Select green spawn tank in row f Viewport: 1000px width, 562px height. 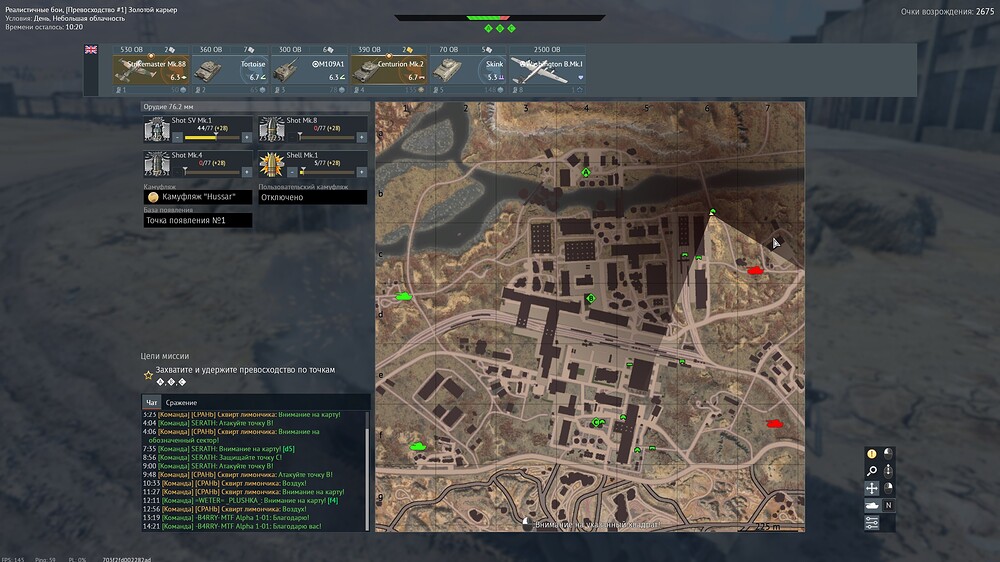point(417,446)
